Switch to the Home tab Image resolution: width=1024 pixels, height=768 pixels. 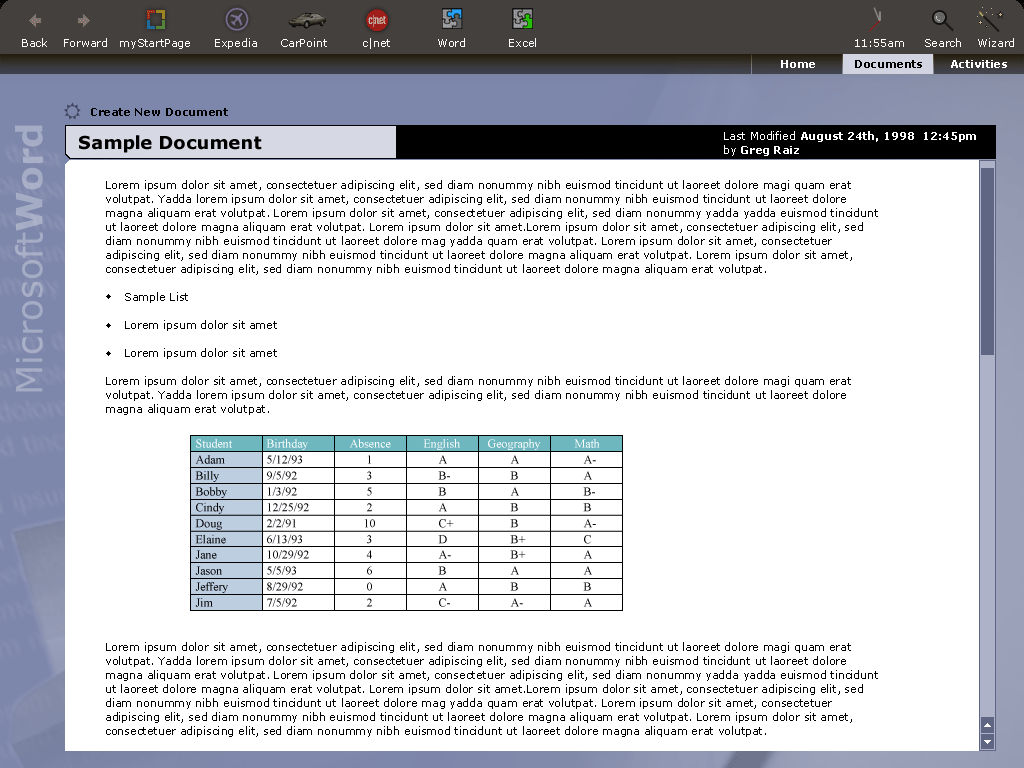pyautogui.click(x=797, y=64)
